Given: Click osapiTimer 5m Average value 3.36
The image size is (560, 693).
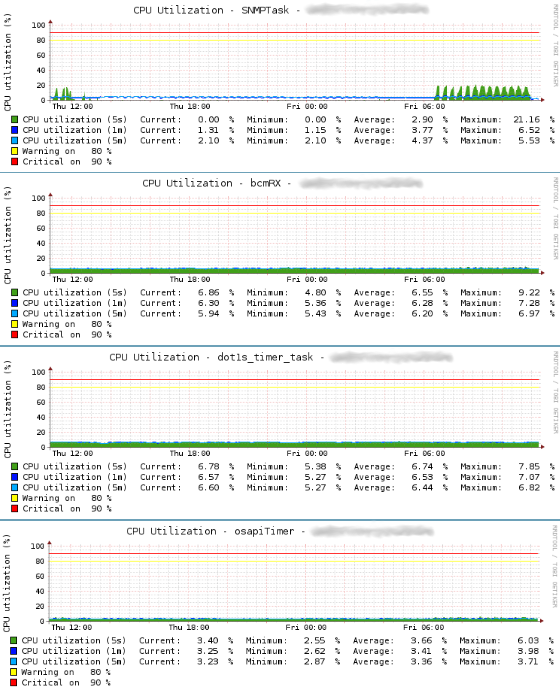Looking at the screenshot, I should click(421, 662).
